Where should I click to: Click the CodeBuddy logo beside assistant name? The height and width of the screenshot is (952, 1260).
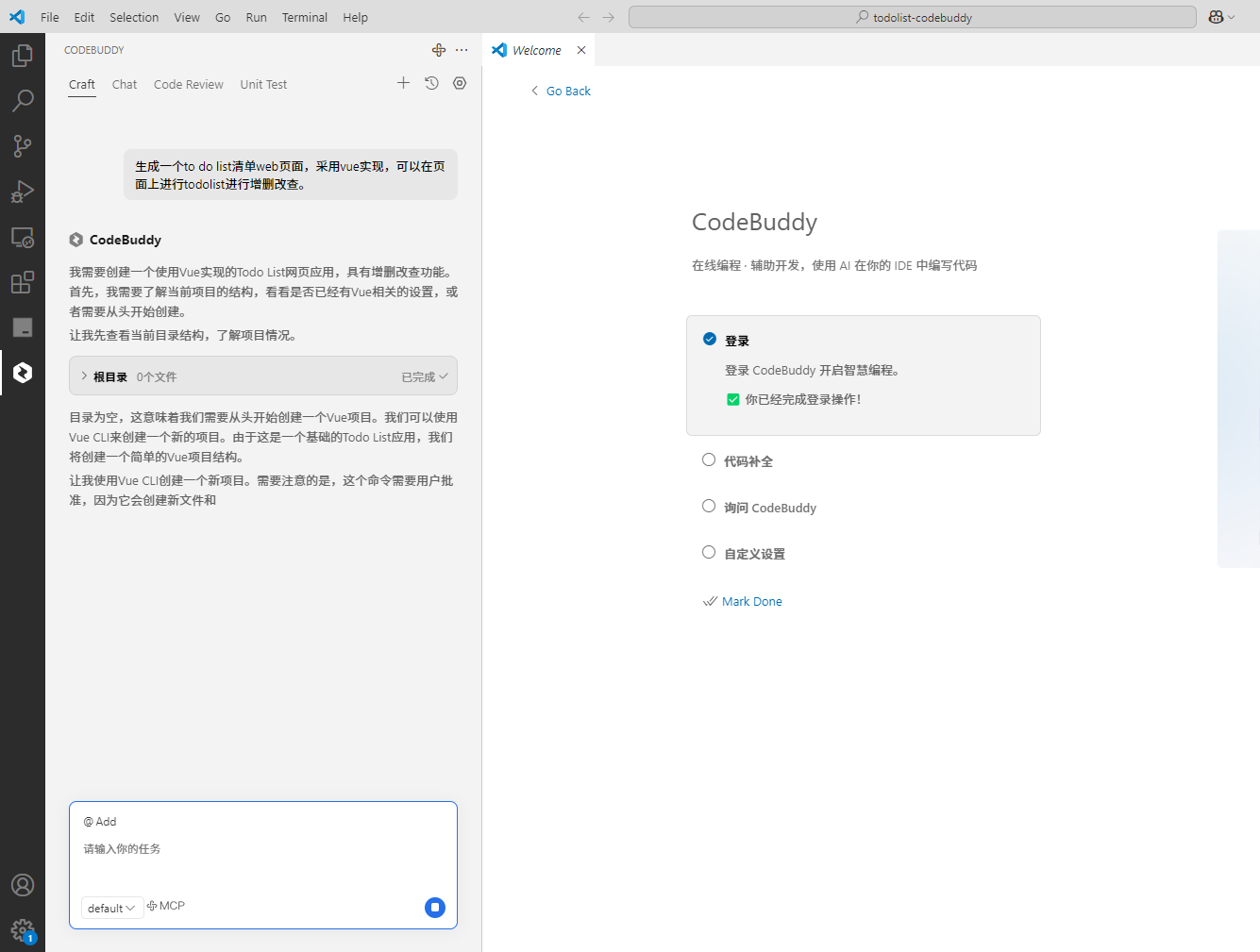coord(76,240)
